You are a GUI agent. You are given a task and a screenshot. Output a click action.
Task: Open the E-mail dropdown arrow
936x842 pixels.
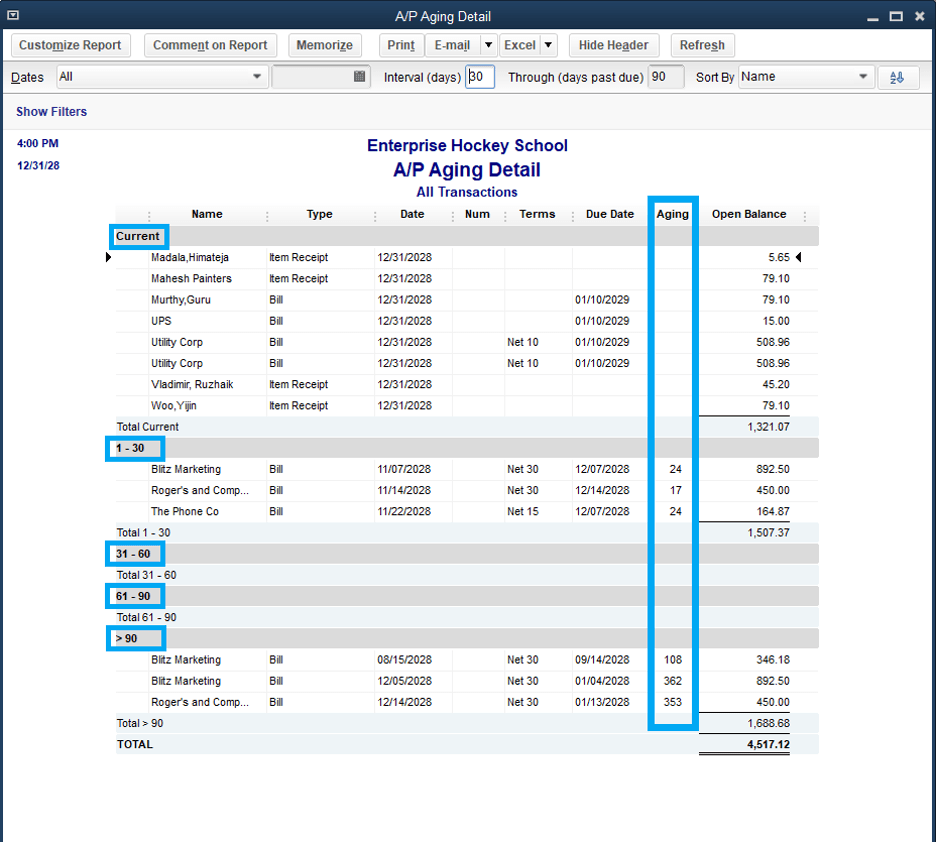click(x=488, y=45)
